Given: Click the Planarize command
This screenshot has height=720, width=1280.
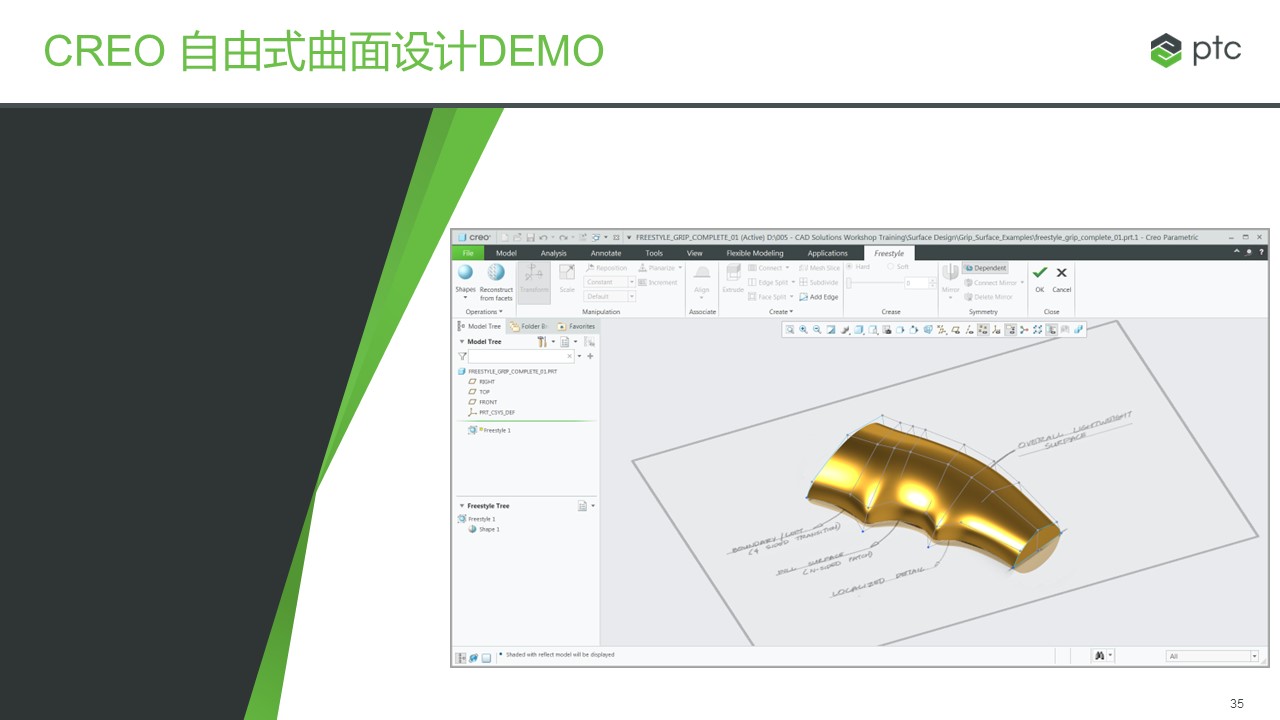Looking at the screenshot, I should pos(660,268).
